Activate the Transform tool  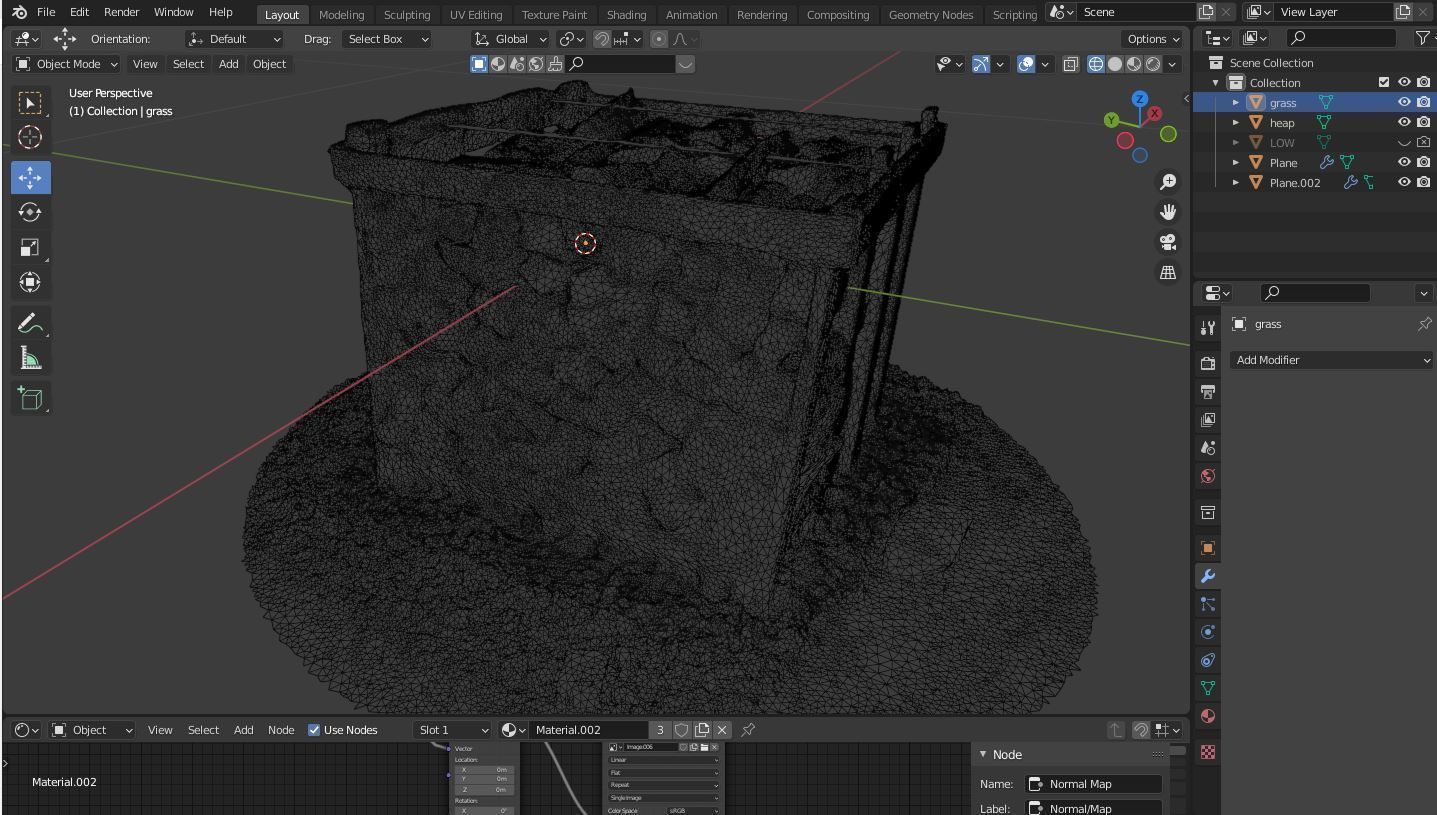click(30, 282)
